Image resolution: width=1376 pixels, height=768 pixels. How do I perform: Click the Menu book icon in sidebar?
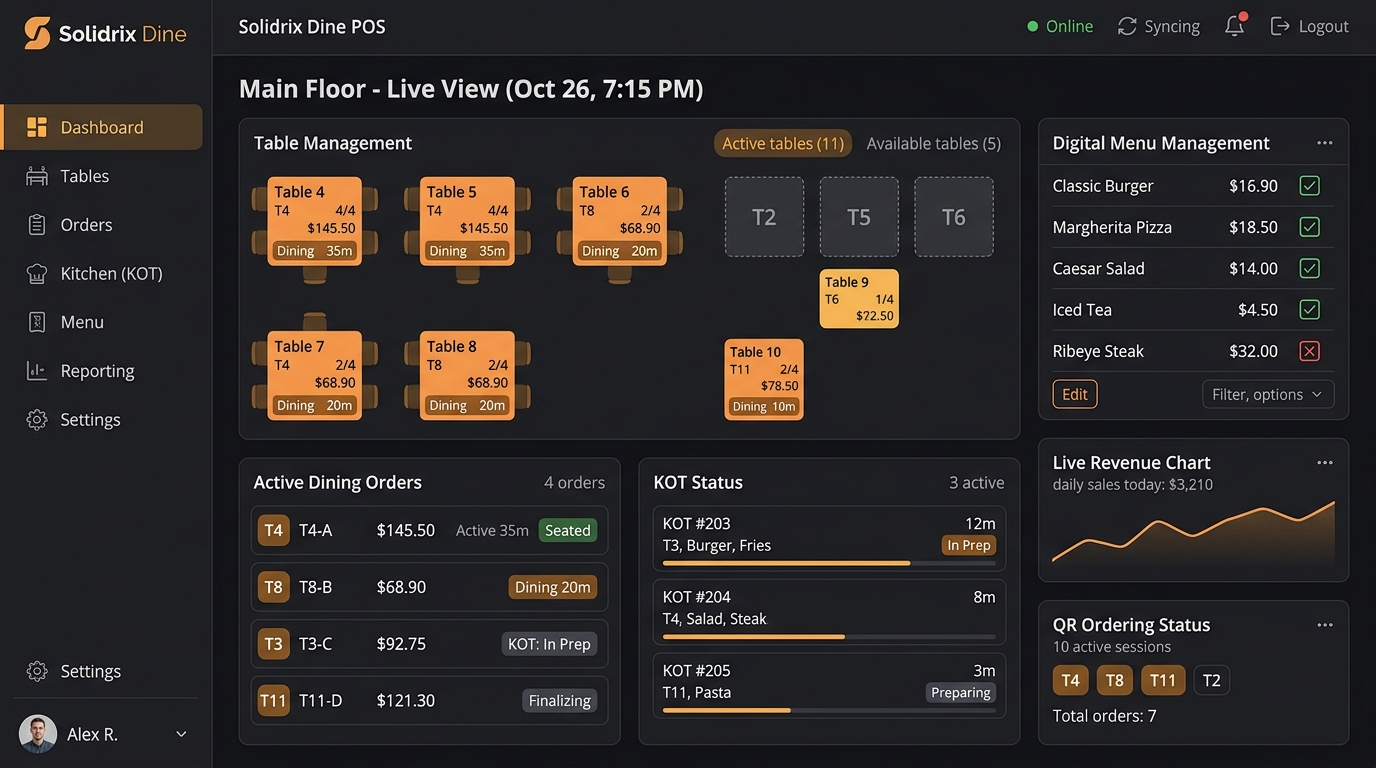pyautogui.click(x=37, y=322)
